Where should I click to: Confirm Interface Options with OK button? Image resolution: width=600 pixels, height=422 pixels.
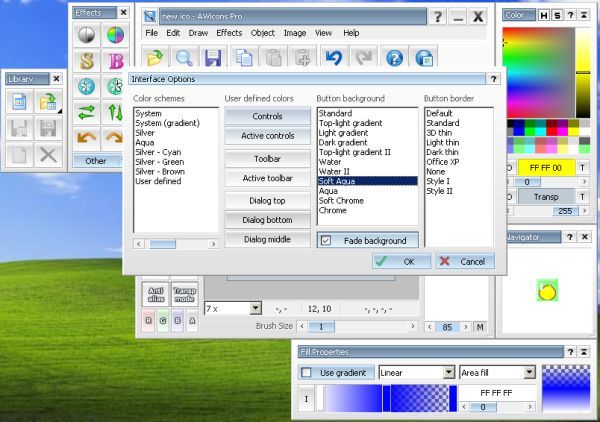pyautogui.click(x=401, y=262)
